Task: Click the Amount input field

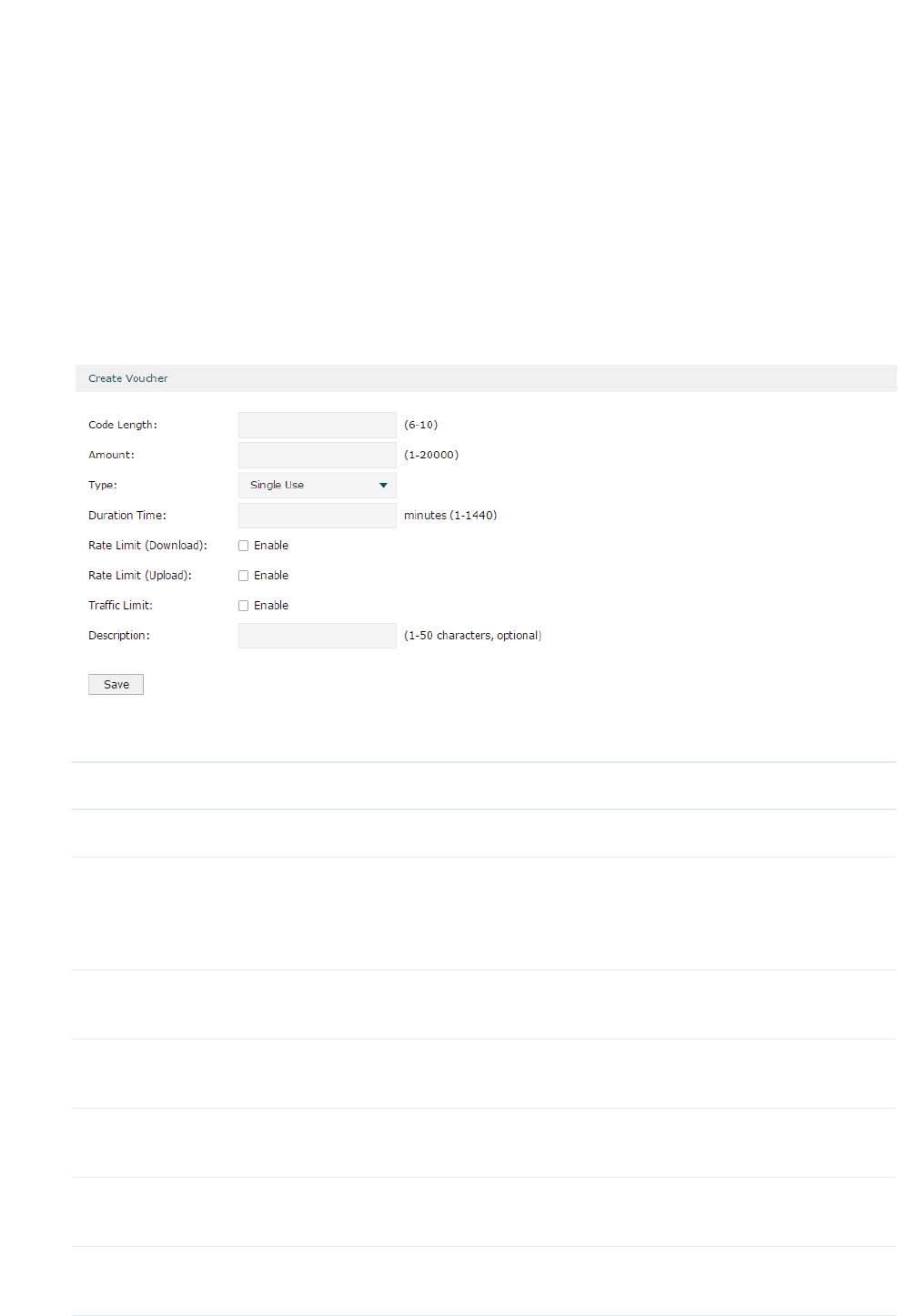Action: pyautogui.click(x=317, y=455)
